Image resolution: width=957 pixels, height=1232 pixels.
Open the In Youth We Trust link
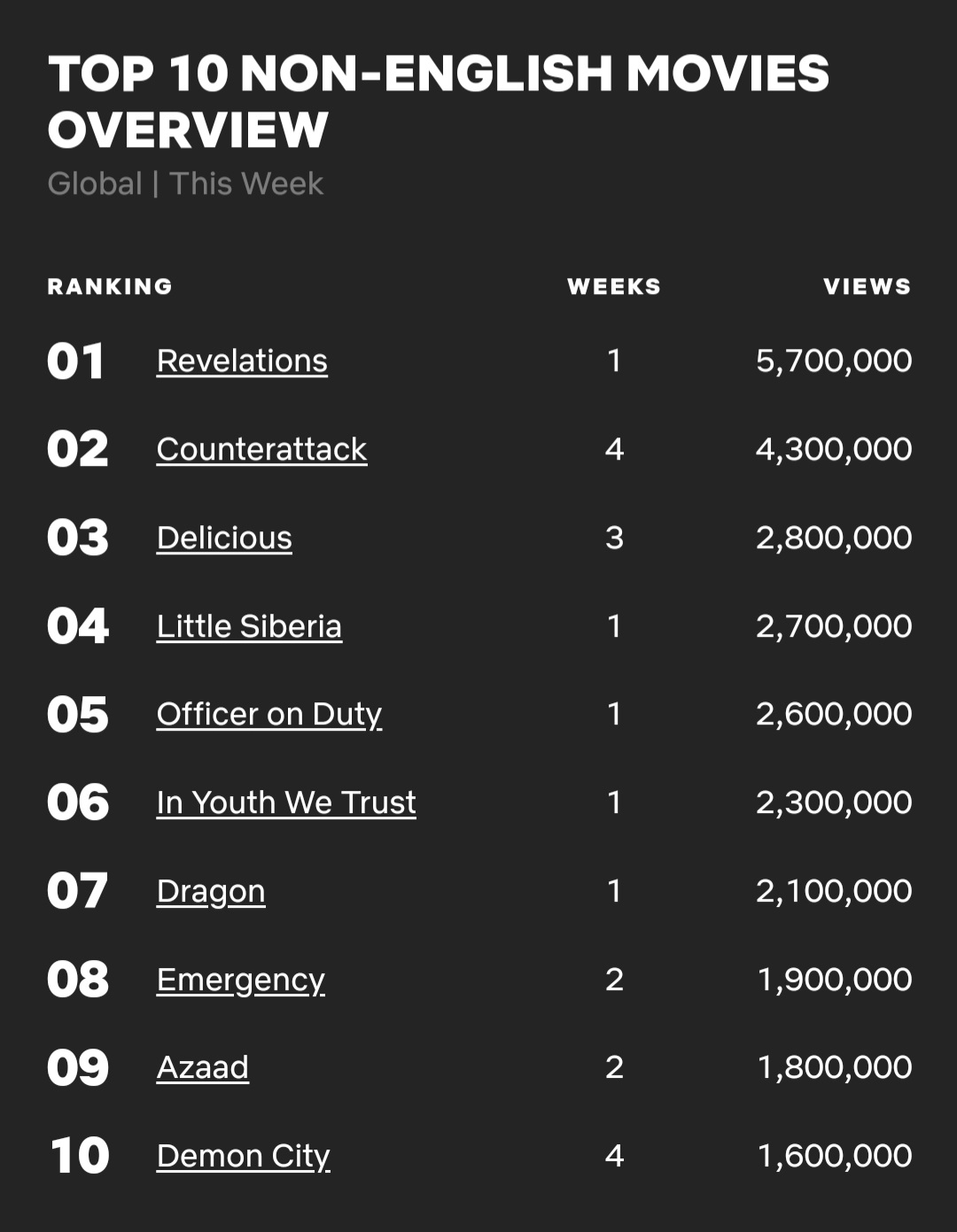click(286, 802)
